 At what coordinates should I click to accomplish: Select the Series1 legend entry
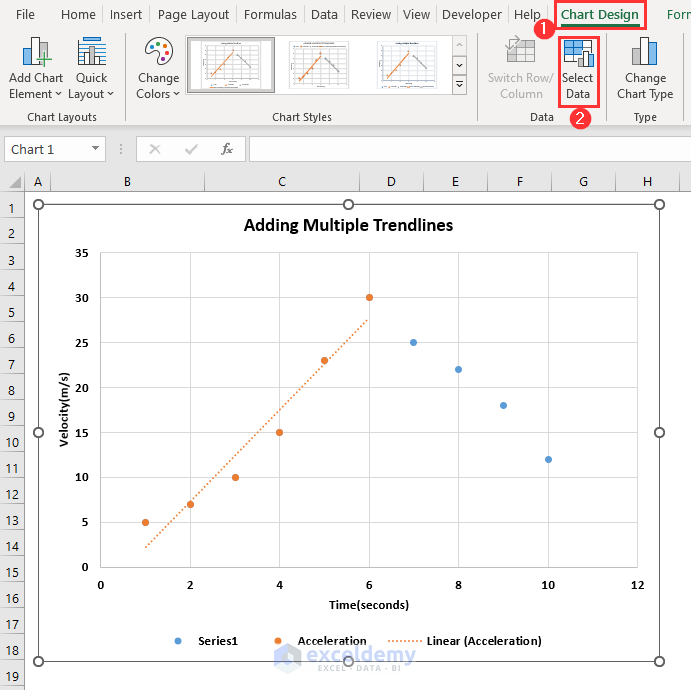click(206, 641)
